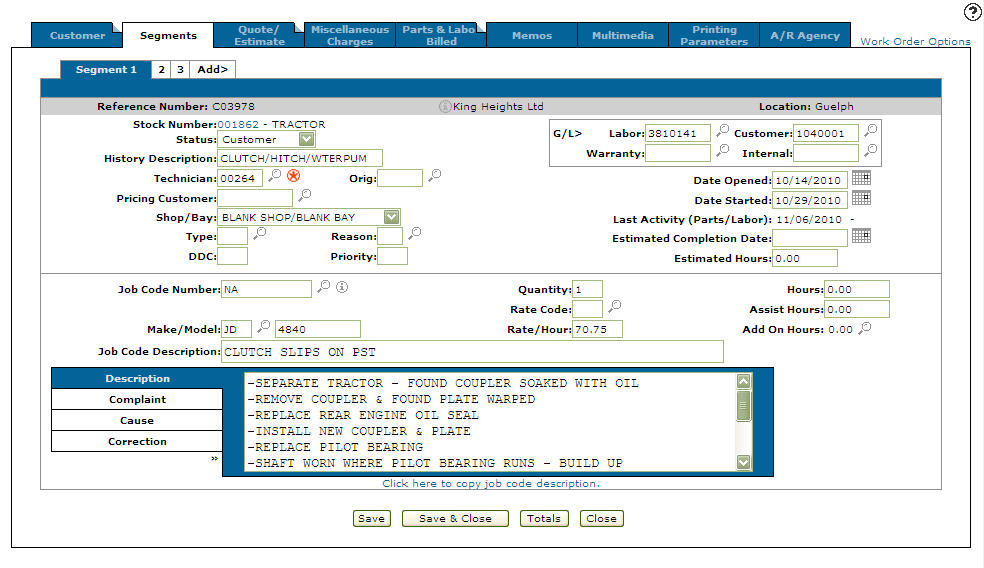
Task: Expand the Status dropdown
Action: click(306, 139)
